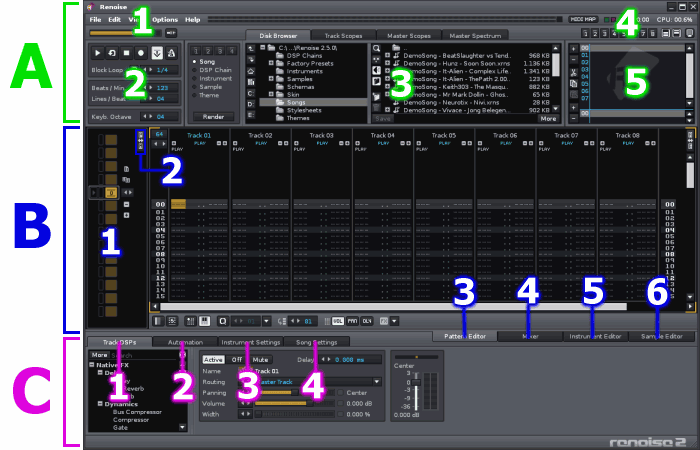Image resolution: width=700 pixels, height=450 pixels.
Task: Click the home folder icon in Disk Browser
Action: pyautogui.click(x=251, y=71)
